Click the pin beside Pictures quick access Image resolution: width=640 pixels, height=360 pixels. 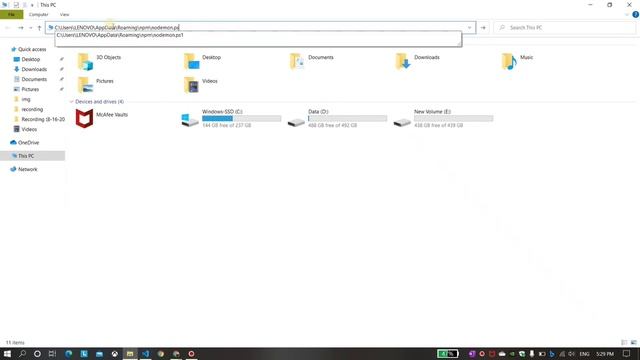[x=62, y=89]
